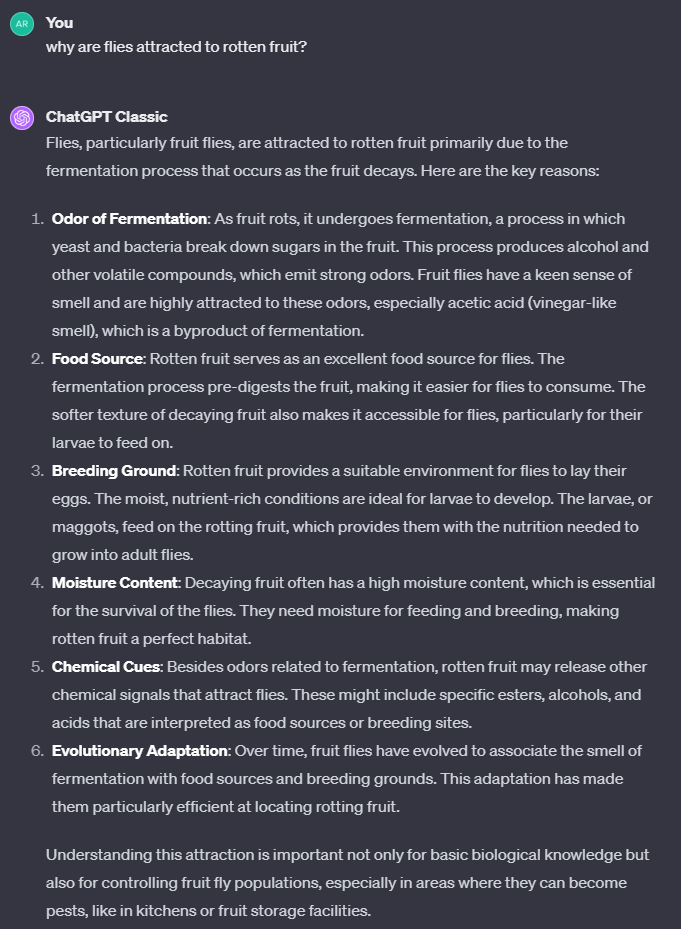Click the green AR user avatar
The height and width of the screenshot is (929, 681).
pos(22,23)
